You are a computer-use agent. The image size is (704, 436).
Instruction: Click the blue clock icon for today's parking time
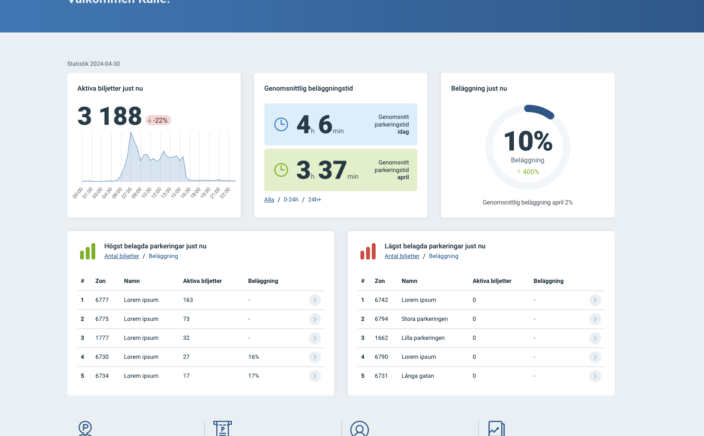coord(281,124)
